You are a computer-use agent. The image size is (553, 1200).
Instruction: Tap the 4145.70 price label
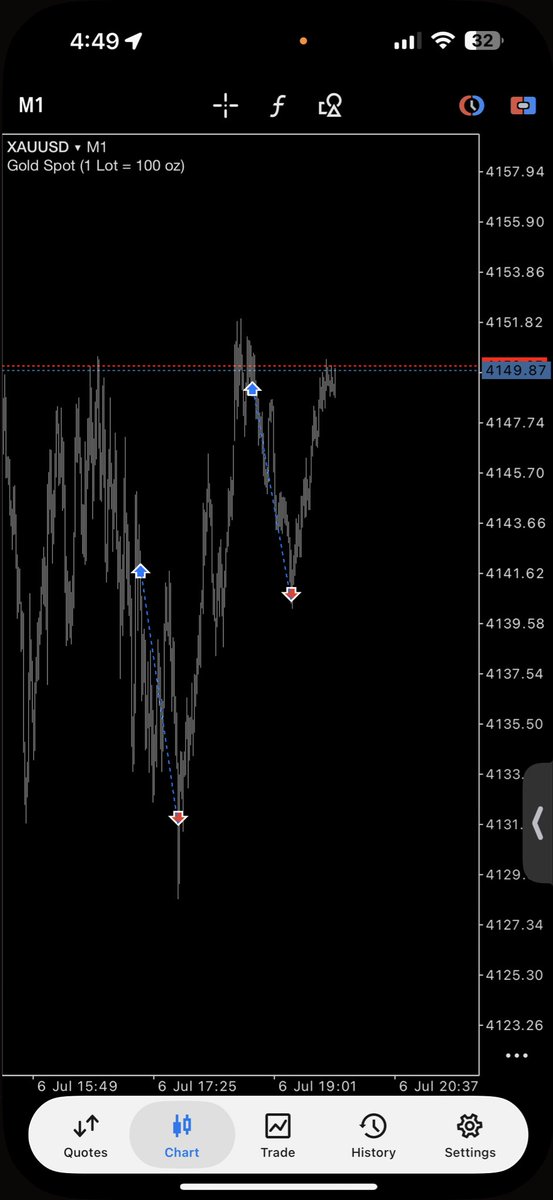pyautogui.click(x=514, y=472)
